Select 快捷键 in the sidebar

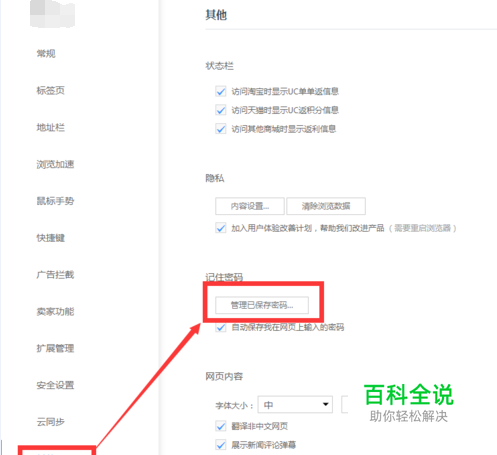(51, 238)
